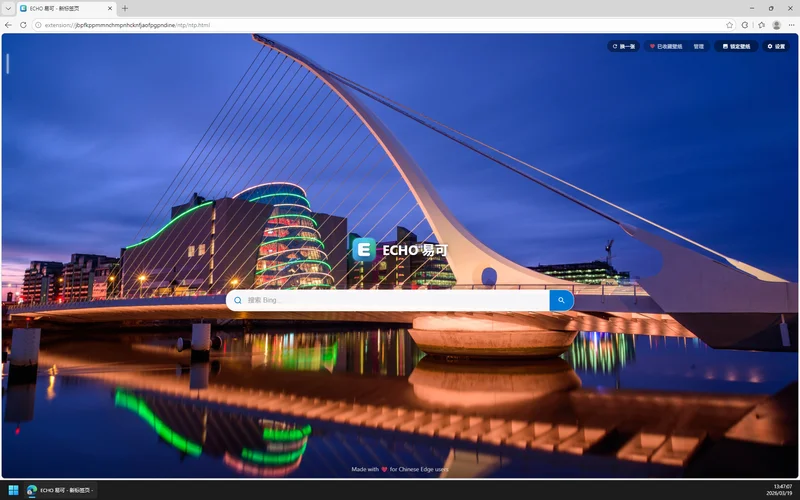Image resolution: width=800 pixels, height=500 pixels.
Task: Click the magnifier icon in search box
Action: tap(238, 300)
